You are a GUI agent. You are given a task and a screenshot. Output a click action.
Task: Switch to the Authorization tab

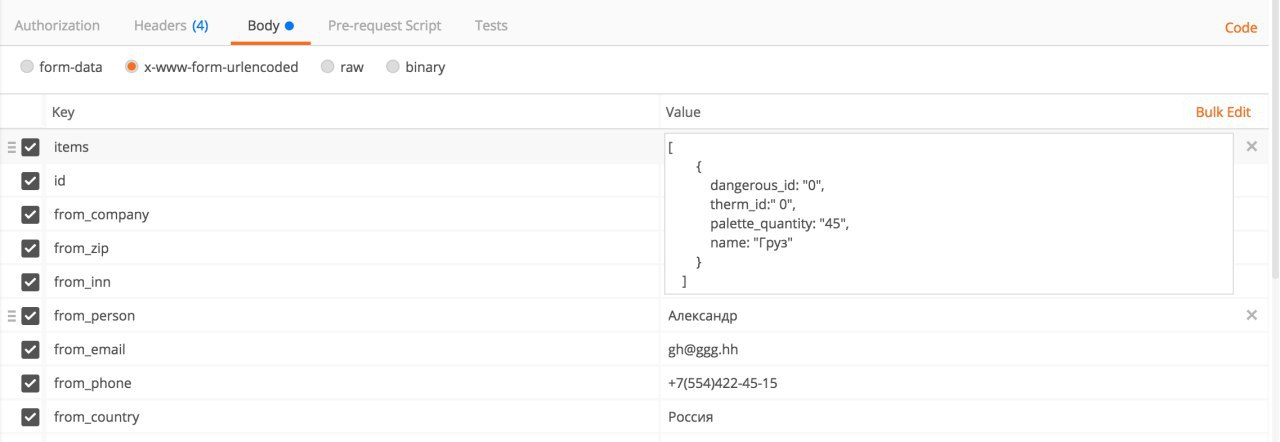point(57,25)
